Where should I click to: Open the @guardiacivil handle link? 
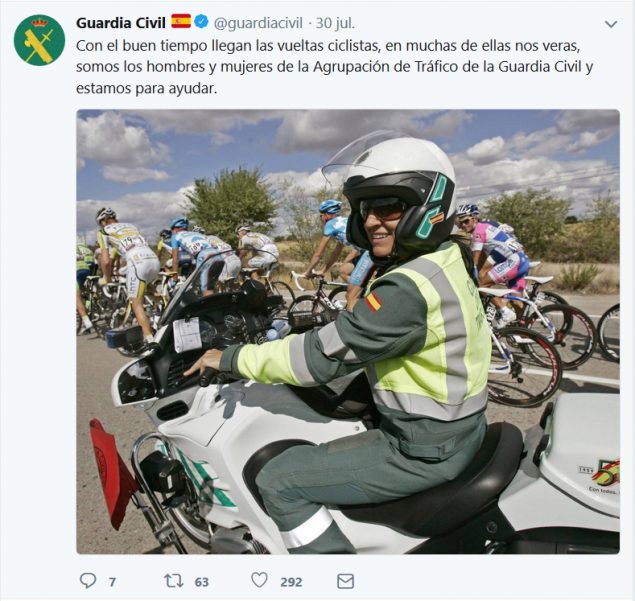(x=258, y=23)
